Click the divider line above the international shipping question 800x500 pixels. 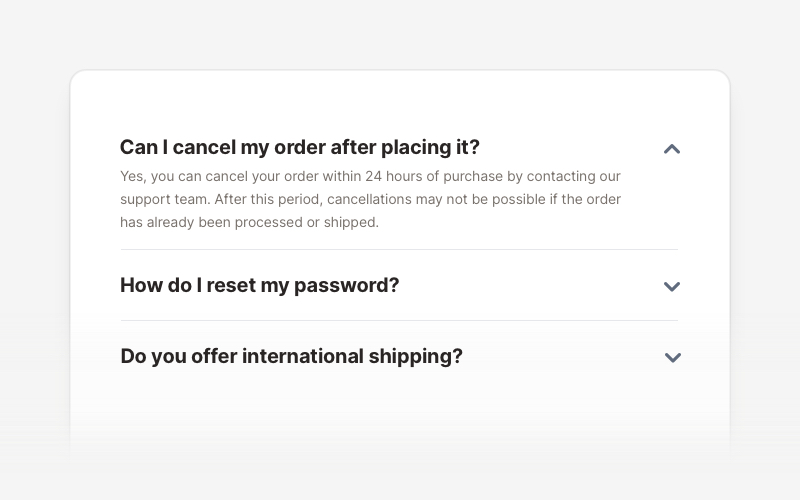coord(398,321)
